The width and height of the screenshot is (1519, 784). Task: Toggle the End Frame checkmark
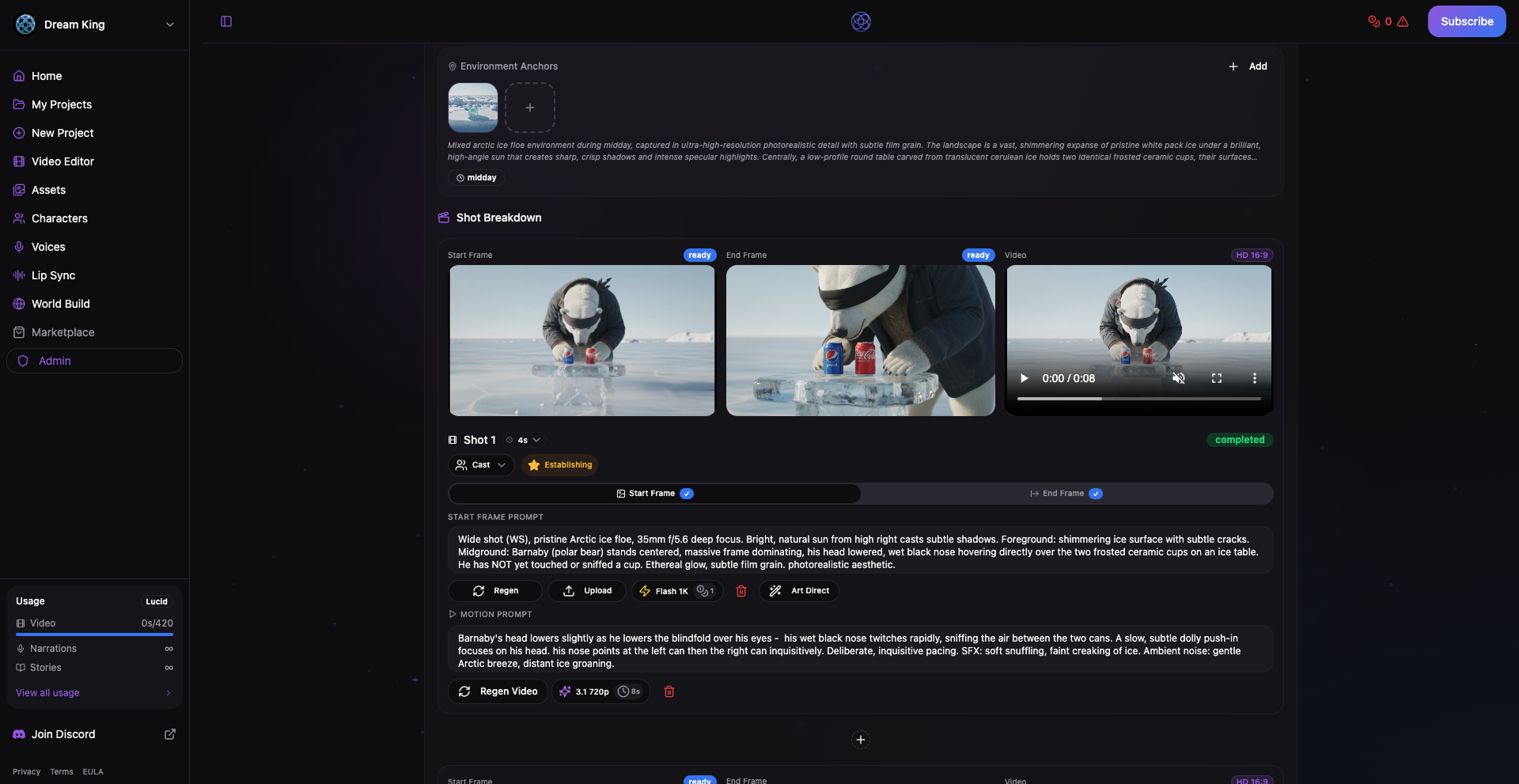pos(1096,493)
